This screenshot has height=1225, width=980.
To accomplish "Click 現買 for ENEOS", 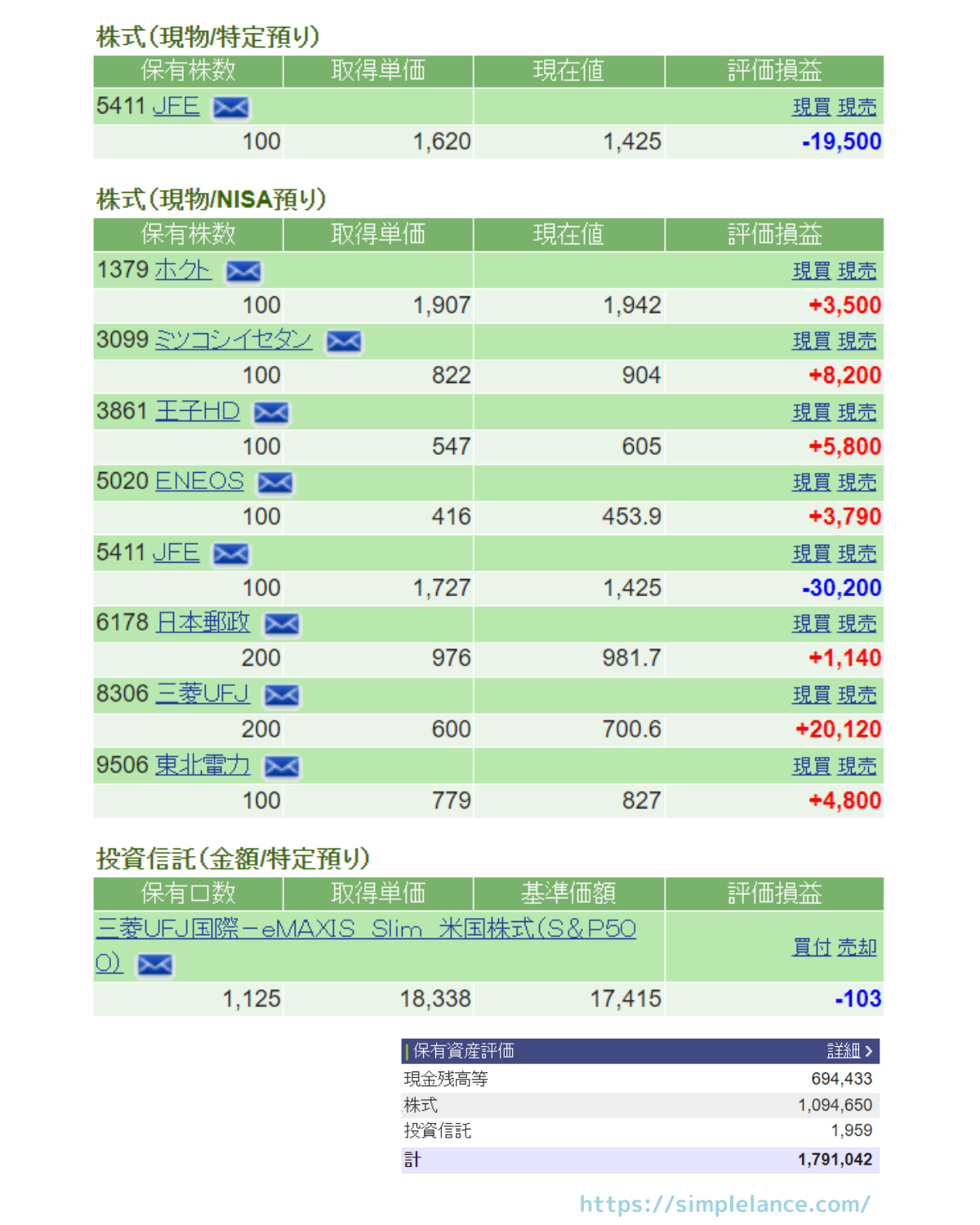I will coord(811,483).
